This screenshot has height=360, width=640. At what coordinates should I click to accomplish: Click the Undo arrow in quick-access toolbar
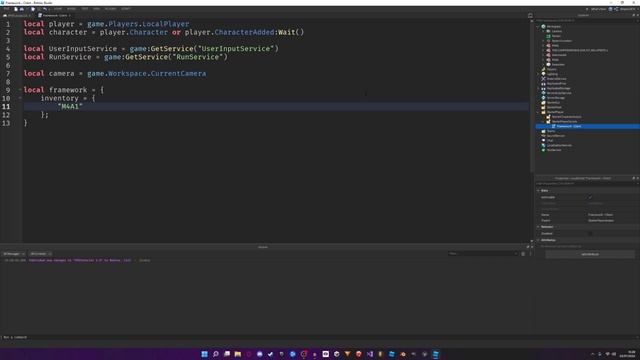[45, 9]
